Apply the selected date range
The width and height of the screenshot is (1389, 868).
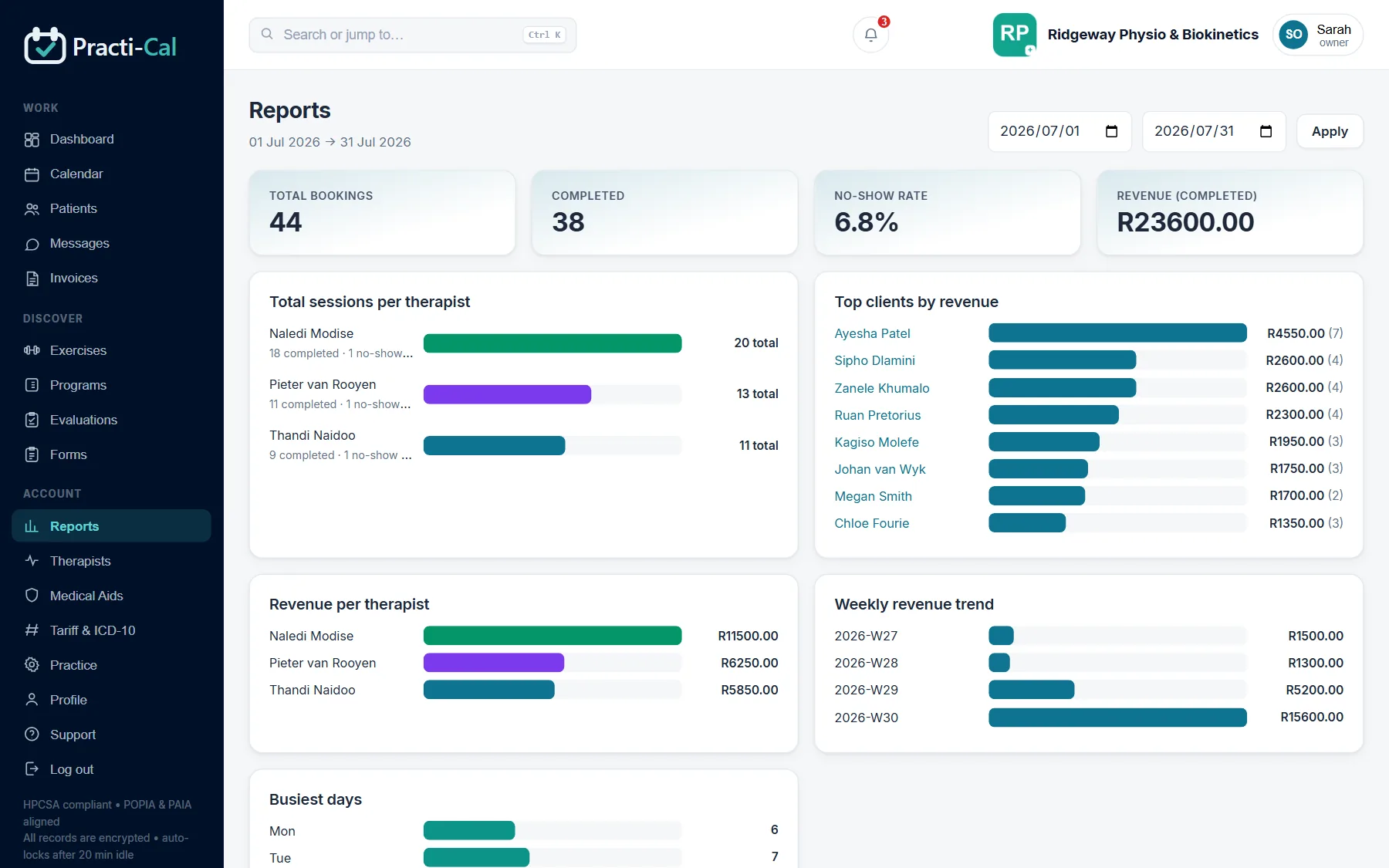click(x=1330, y=131)
